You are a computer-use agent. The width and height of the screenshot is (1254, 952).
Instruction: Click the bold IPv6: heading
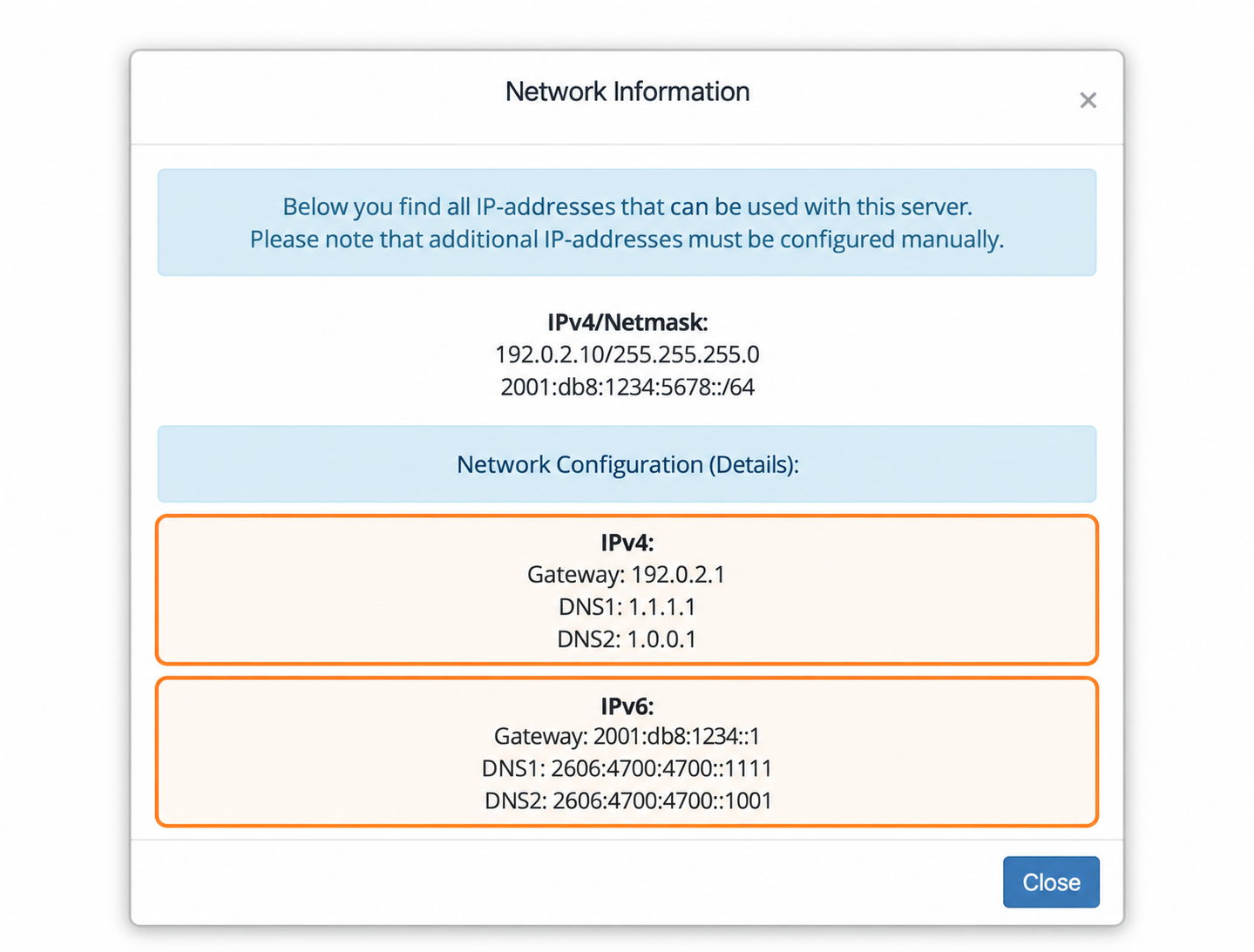pos(627,706)
